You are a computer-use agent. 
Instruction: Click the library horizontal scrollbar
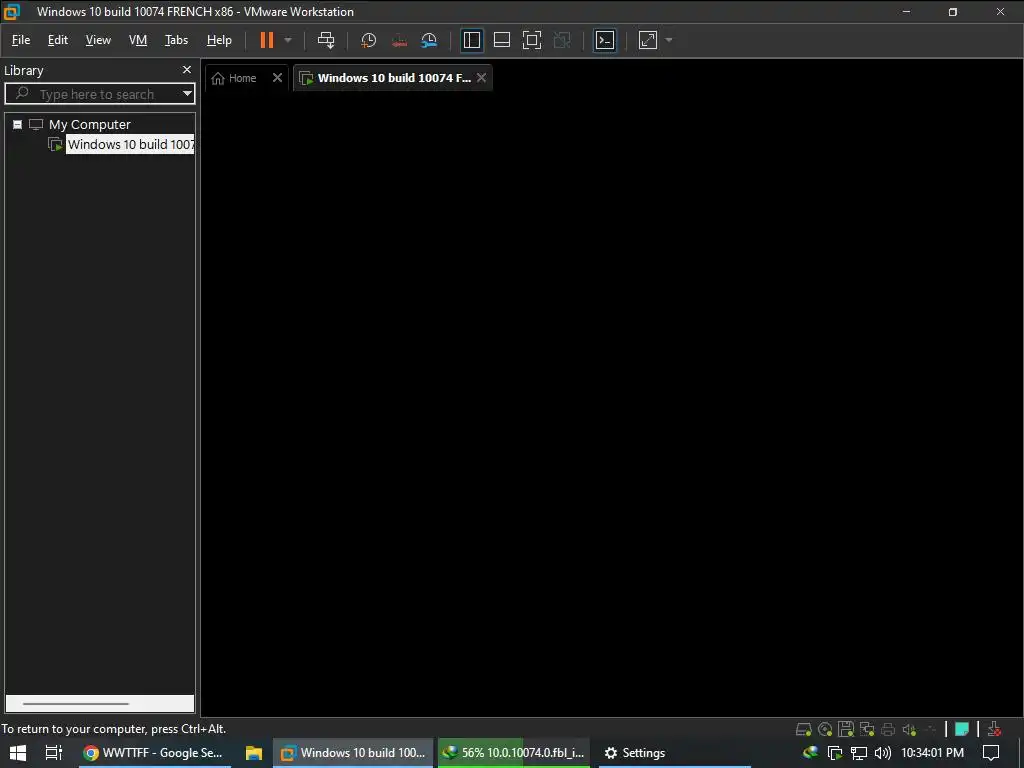tap(76, 703)
